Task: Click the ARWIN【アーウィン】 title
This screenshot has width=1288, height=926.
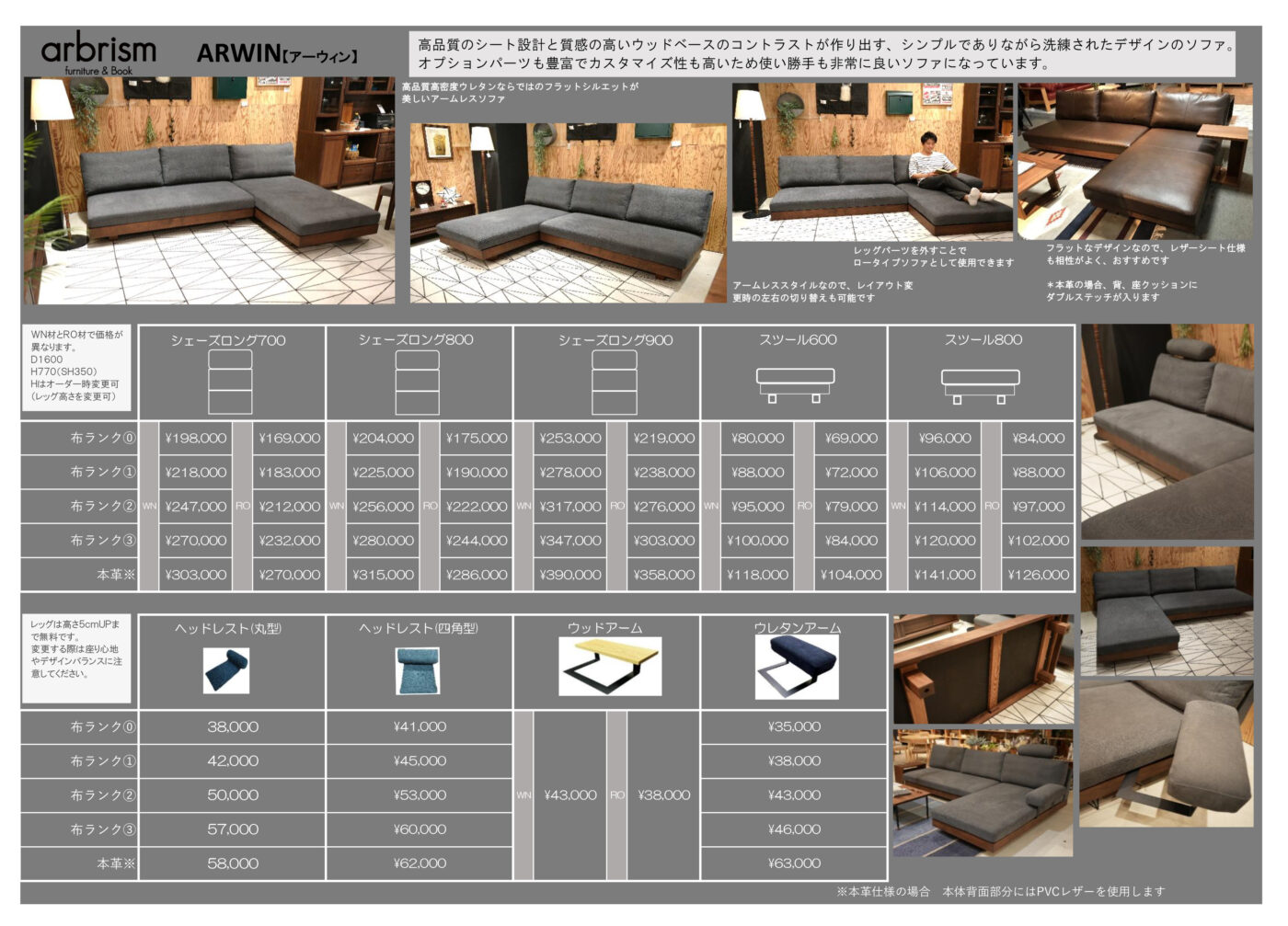Action: [x=277, y=54]
